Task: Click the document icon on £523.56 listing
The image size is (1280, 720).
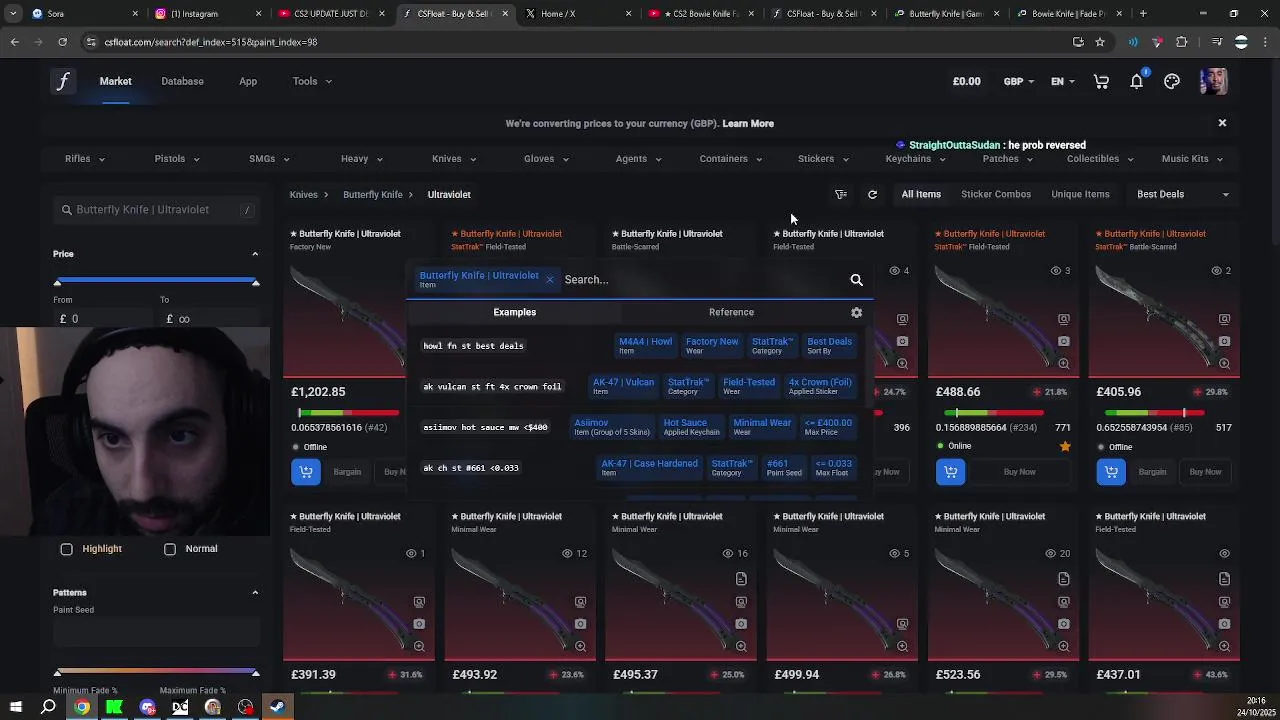Action: [x=1064, y=579]
